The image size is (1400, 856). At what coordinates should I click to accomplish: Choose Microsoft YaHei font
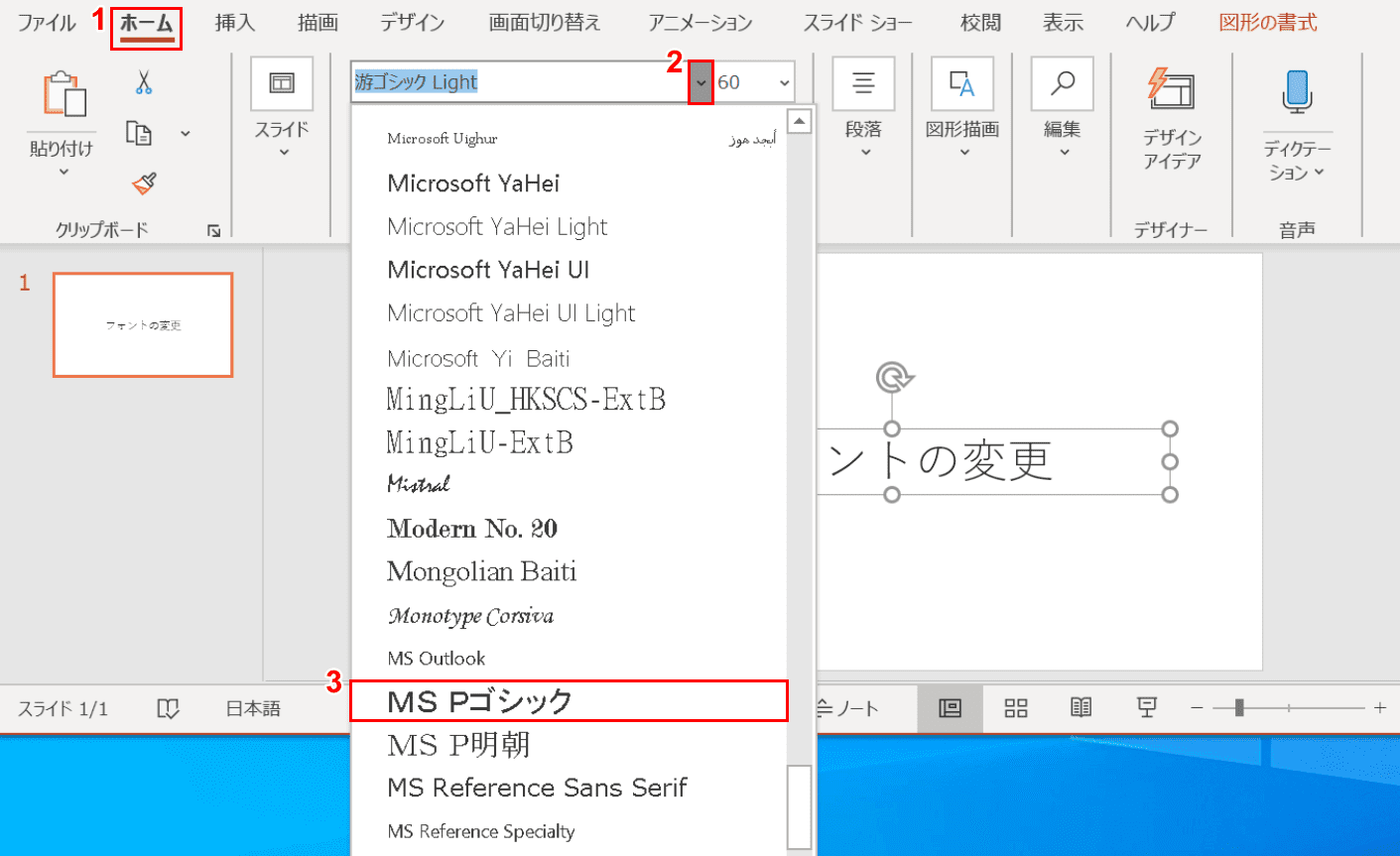[x=569, y=183]
